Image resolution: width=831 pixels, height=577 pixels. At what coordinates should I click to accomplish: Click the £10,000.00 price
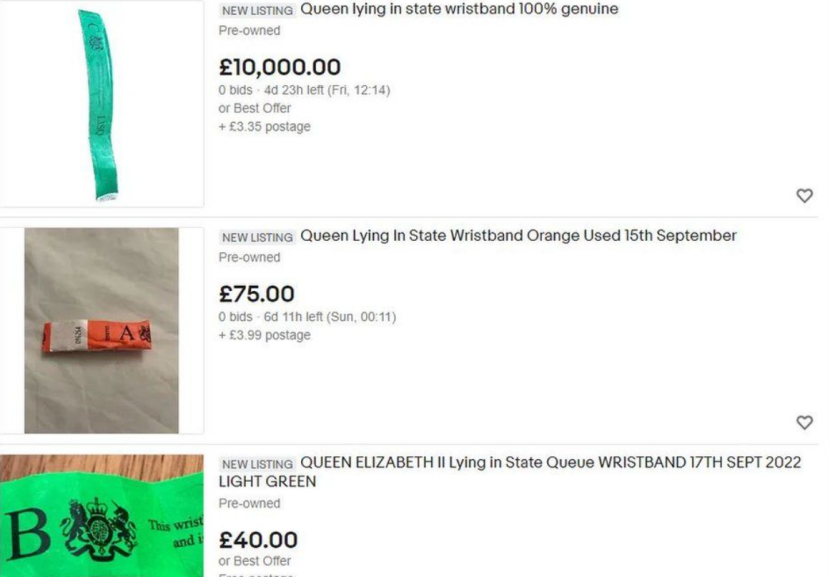coord(280,67)
